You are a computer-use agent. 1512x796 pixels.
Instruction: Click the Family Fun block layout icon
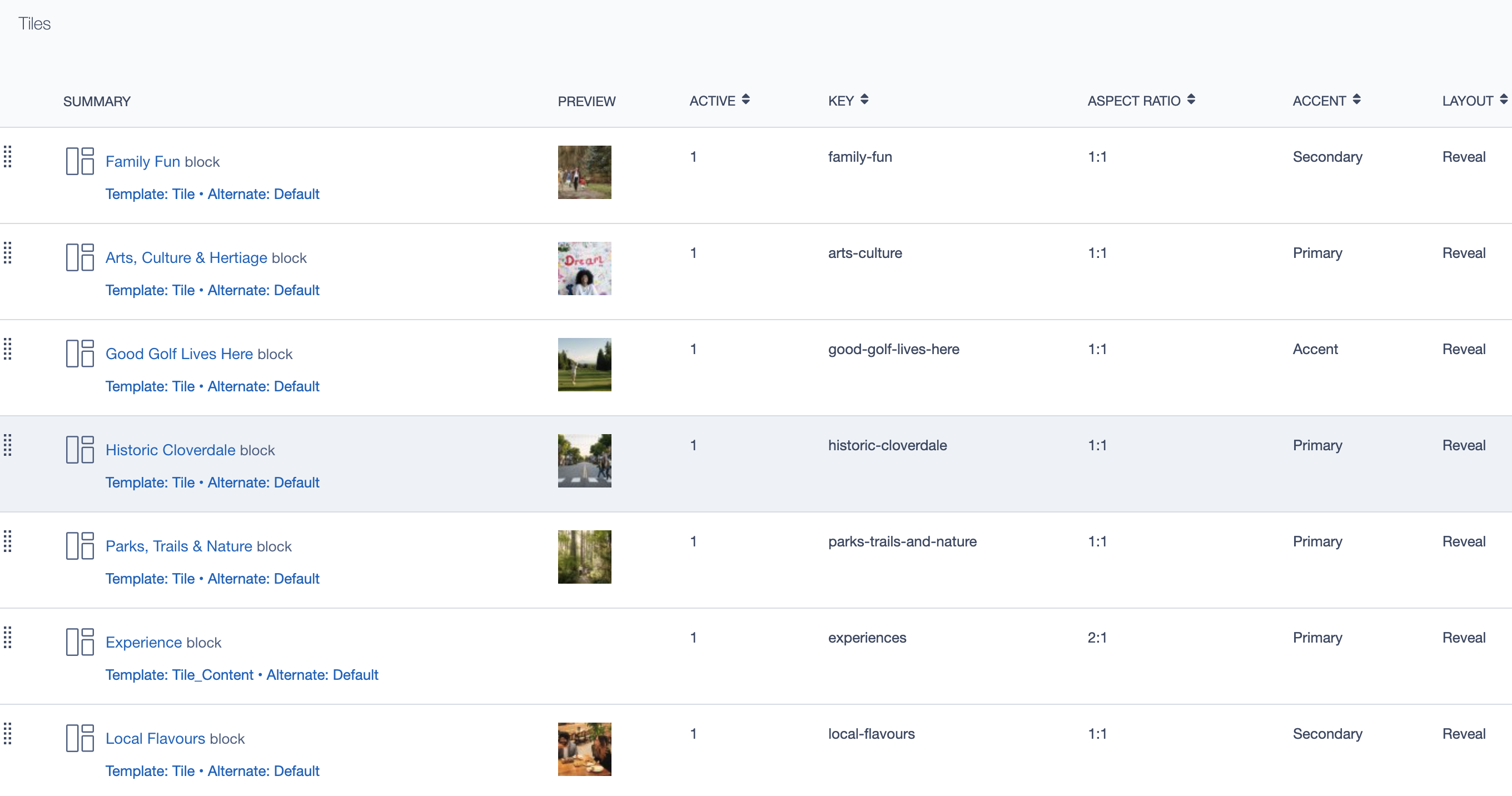(80, 161)
